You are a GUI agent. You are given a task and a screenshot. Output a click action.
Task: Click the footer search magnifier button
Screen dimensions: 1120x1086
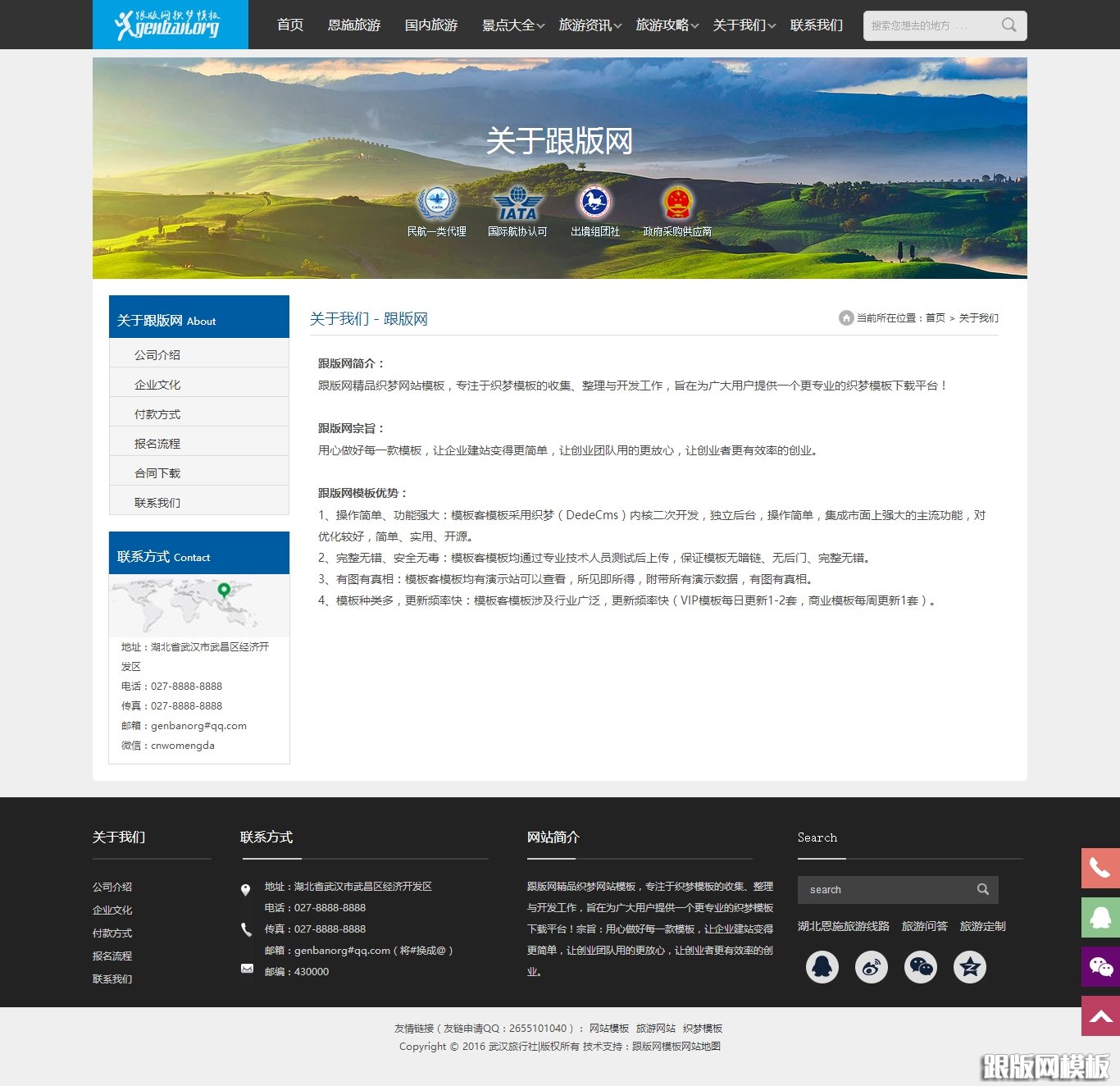982,889
